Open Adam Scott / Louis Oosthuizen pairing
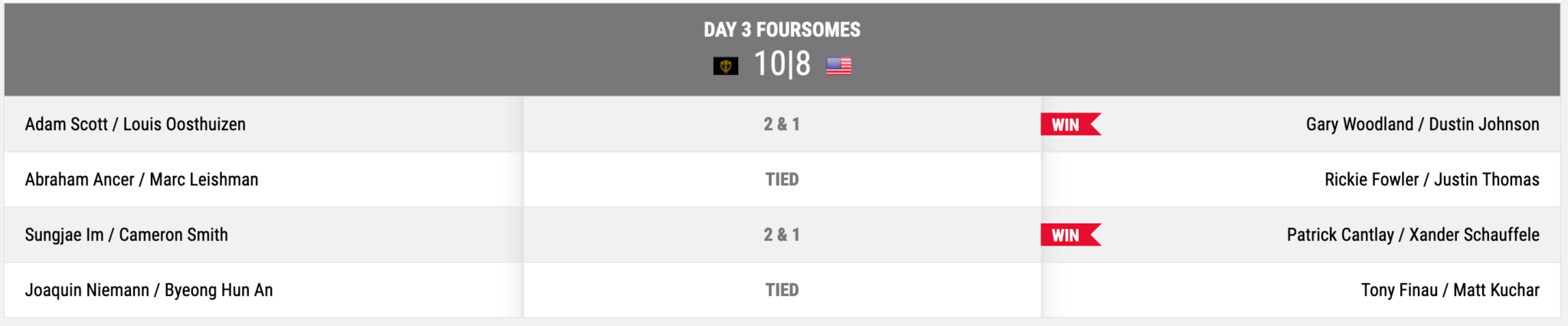 pos(136,124)
